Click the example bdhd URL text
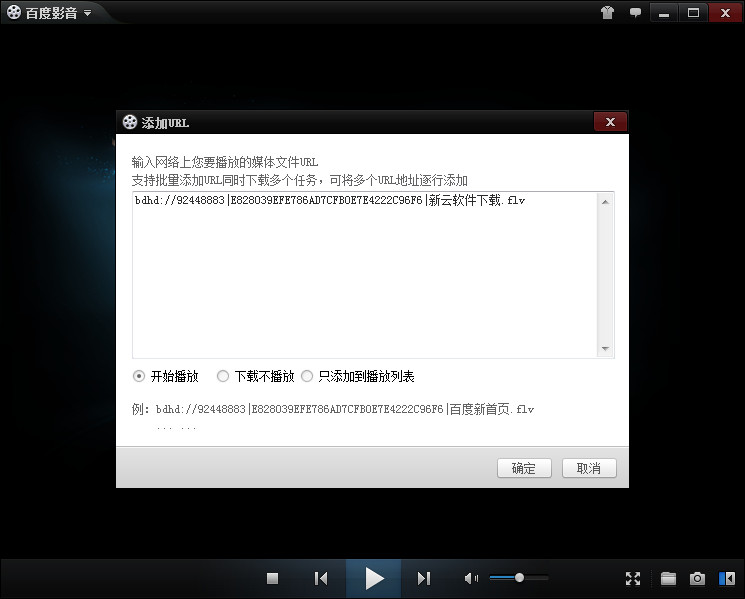The height and width of the screenshot is (599, 745). pos(345,409)
